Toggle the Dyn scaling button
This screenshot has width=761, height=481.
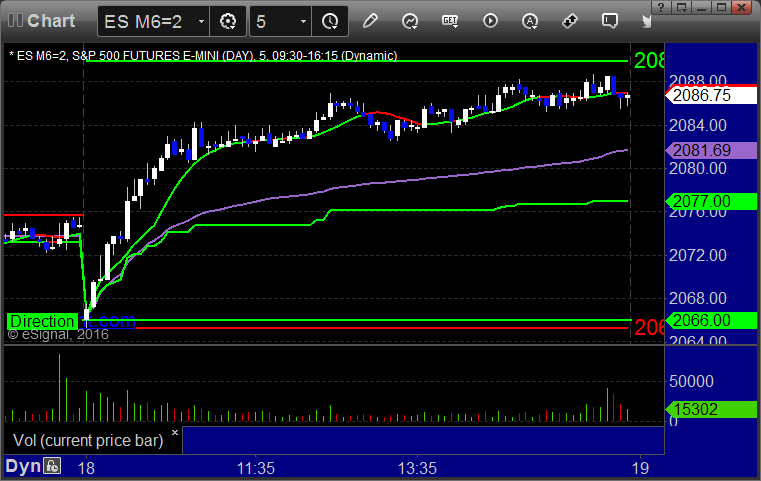(23, 466)
